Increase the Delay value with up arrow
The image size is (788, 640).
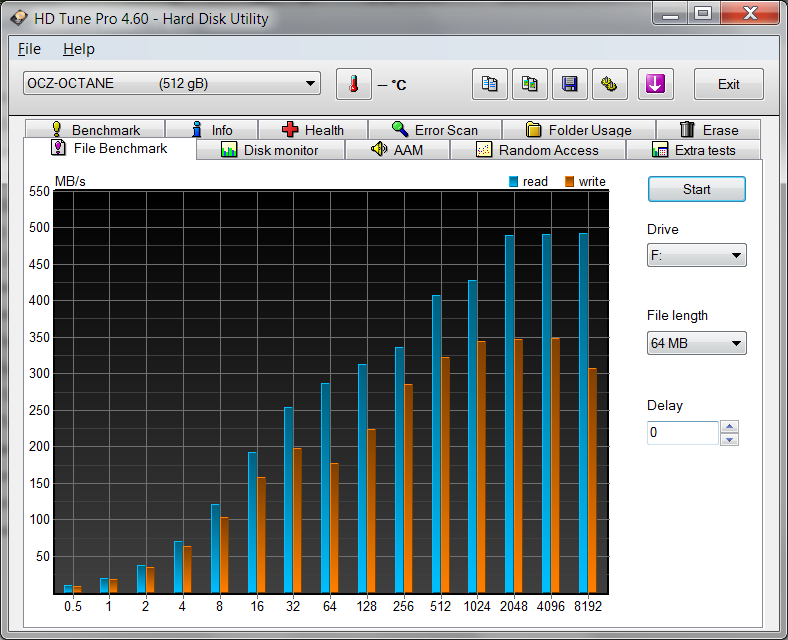[x=730, y=427]
